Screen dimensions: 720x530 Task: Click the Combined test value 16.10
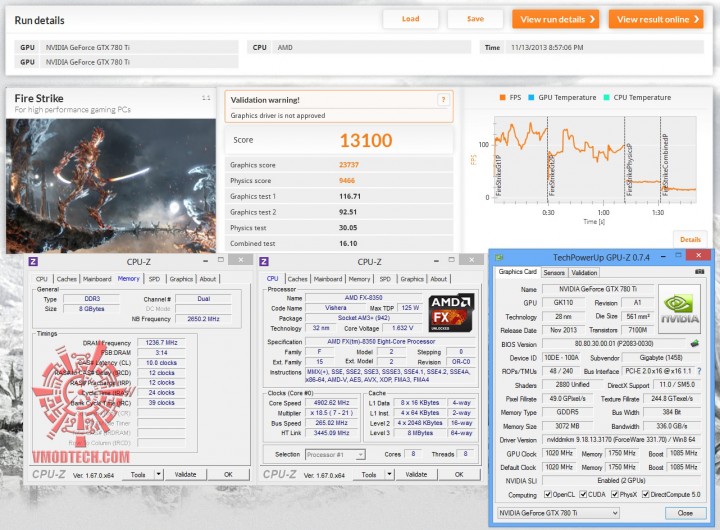click(x=348, y=243)
